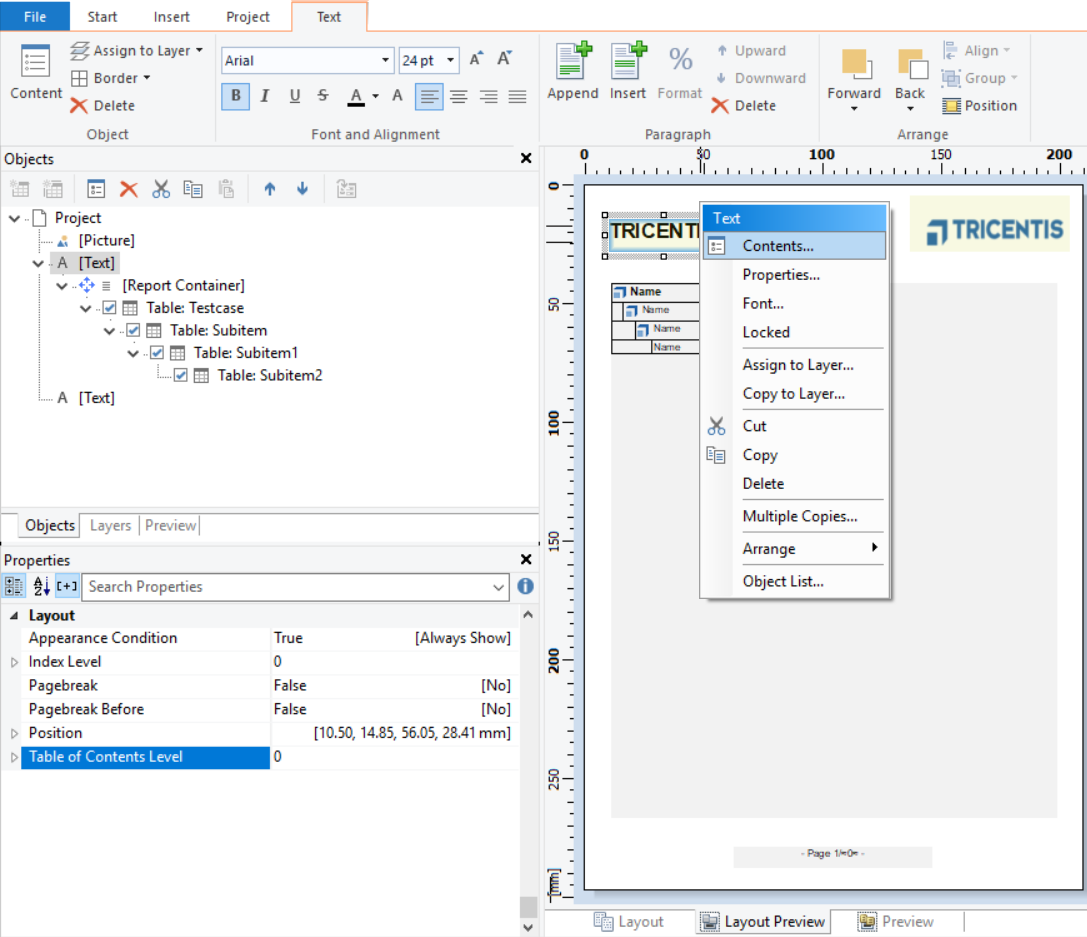Uncheck the Table: Testcase checkbox
The height and width of the screenshot is (937, 1087).
[x=110, y=308]
